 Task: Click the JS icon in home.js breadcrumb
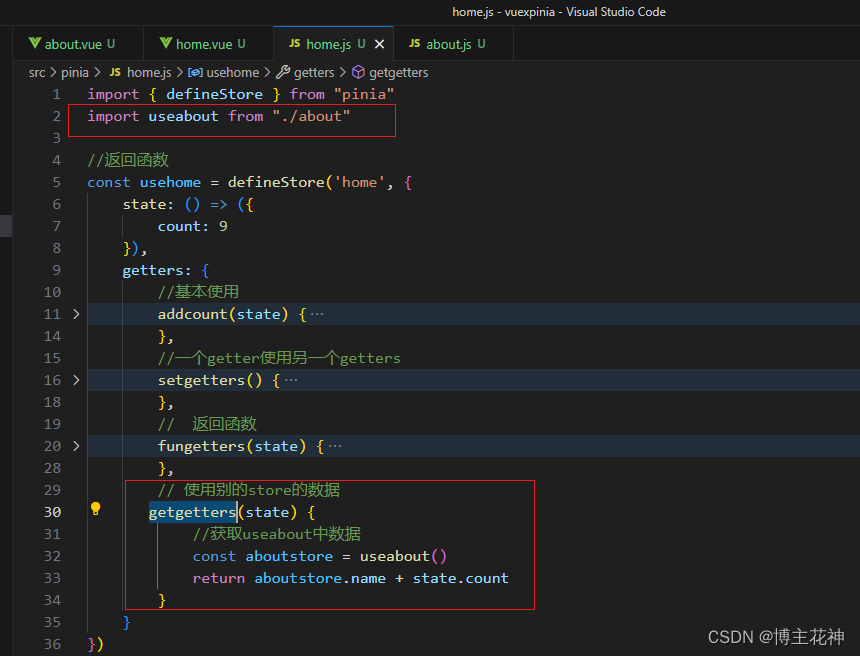coord(115,72)
